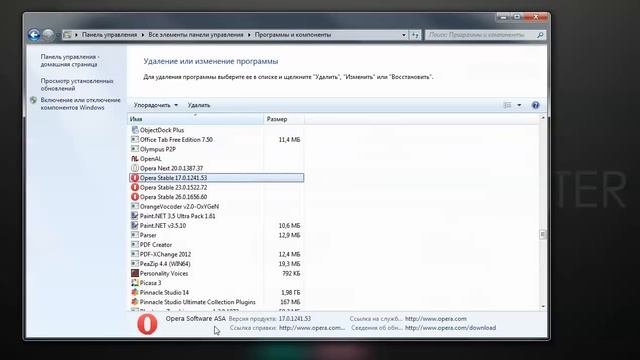Click Opera Software ASA publisher text

click(196, 318)
